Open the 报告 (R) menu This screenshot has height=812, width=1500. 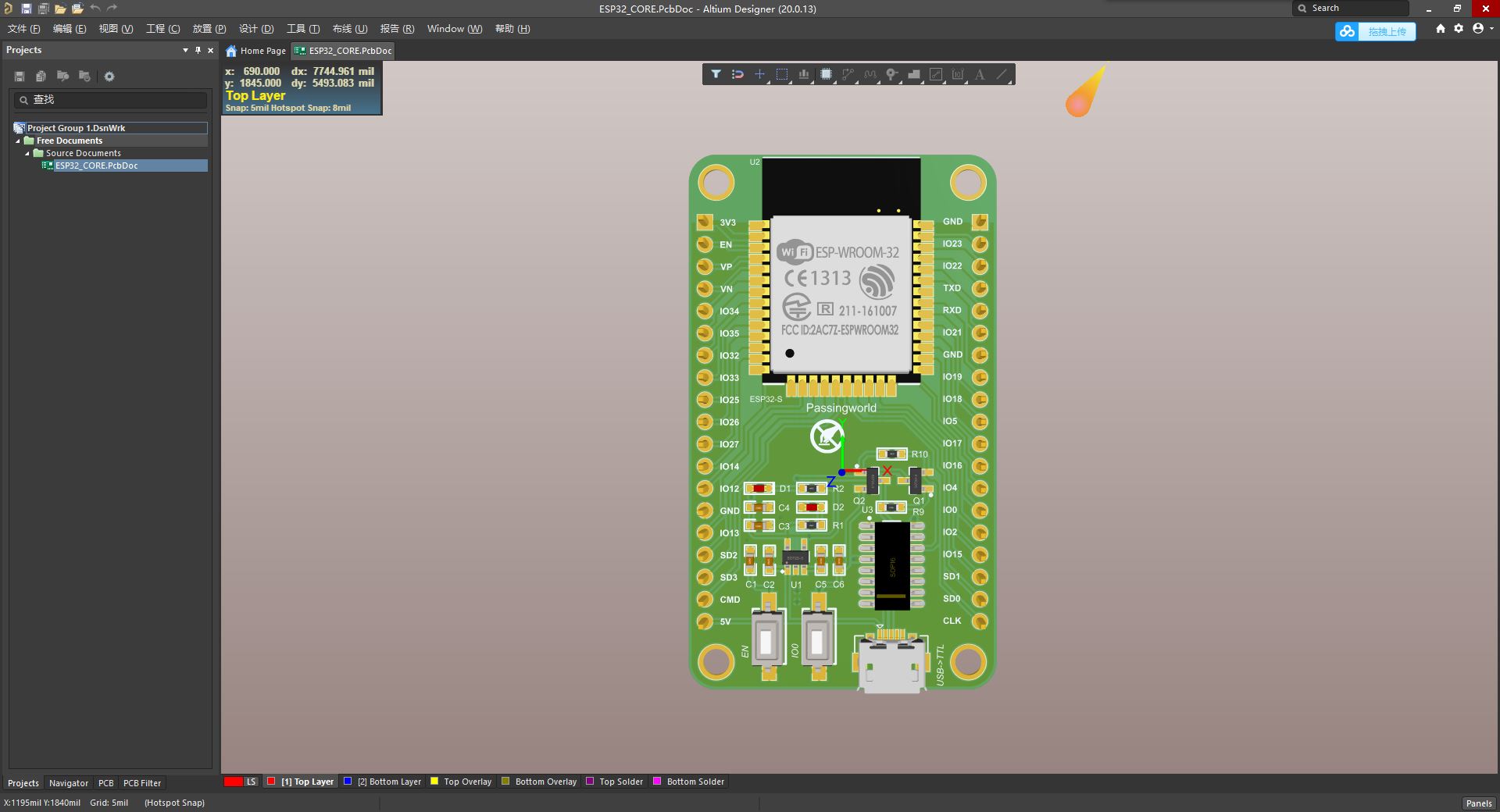pos(397,29)
